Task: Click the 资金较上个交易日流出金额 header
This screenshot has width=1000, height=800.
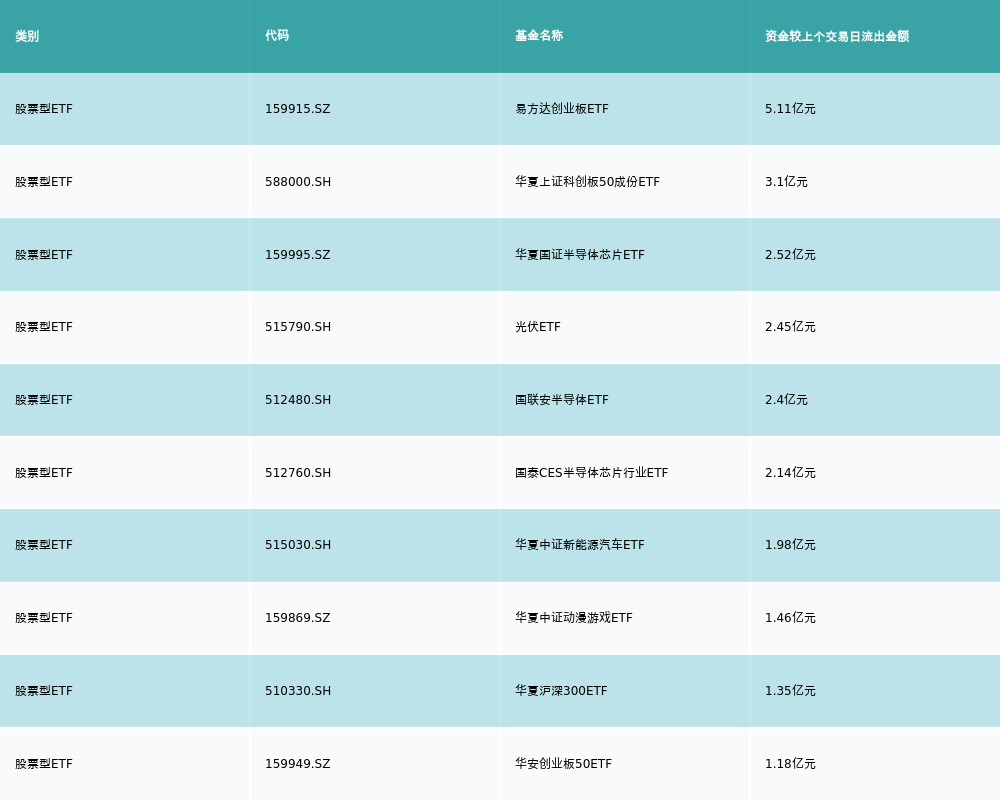Action: pos(837,36)
